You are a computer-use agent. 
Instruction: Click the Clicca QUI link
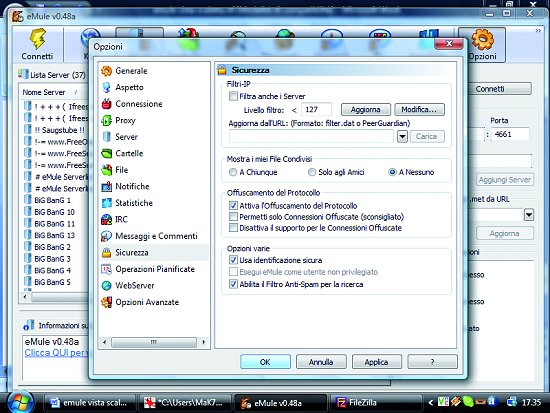pyautogui.click(x=56, y=353)
